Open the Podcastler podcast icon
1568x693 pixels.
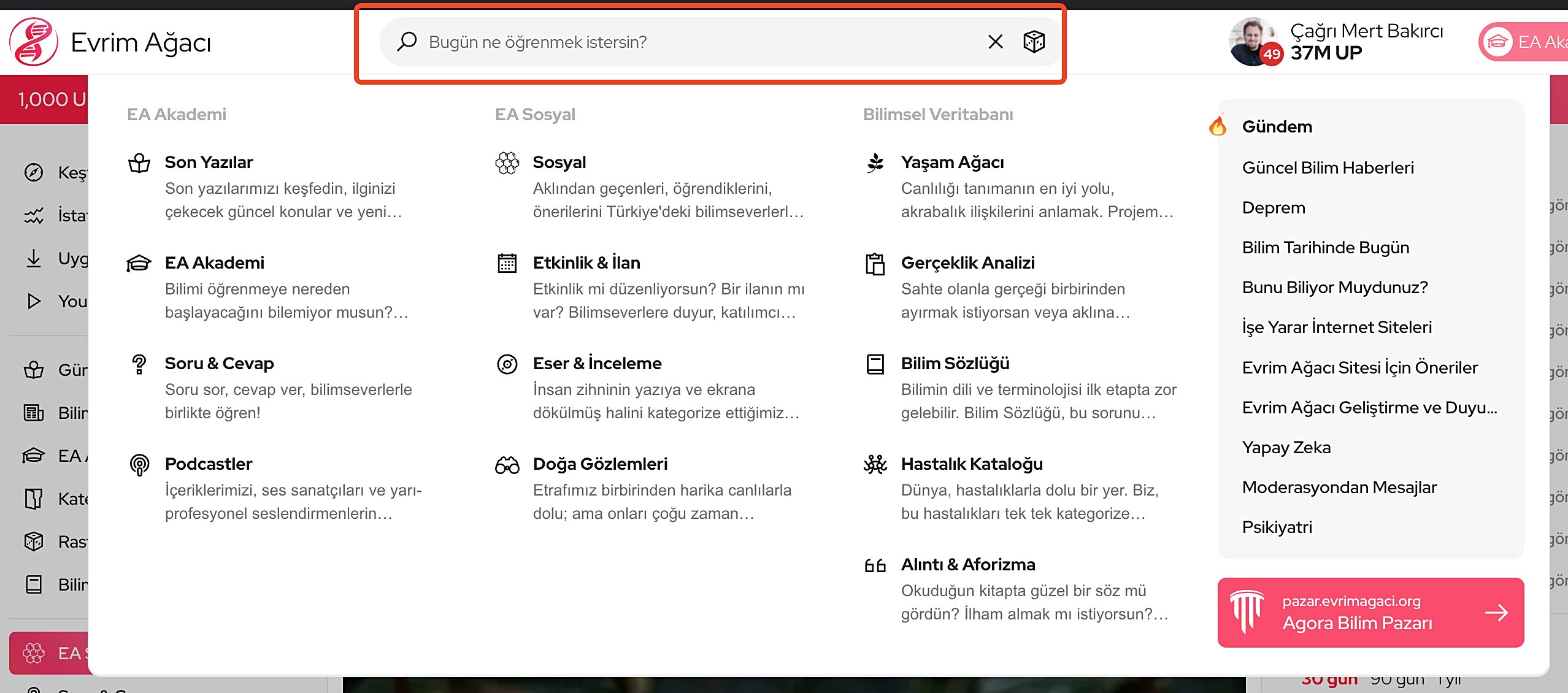(139, 464)
